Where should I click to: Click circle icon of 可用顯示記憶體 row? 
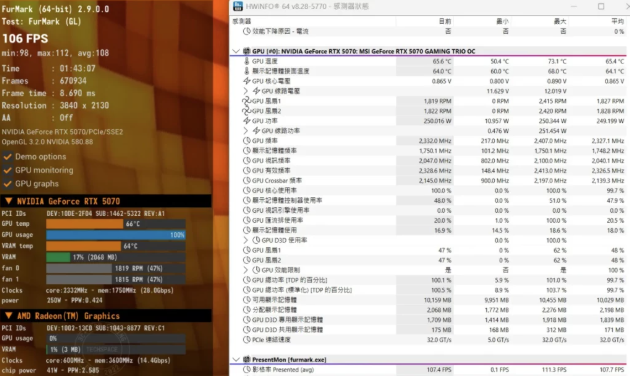[x=247, y=300]
